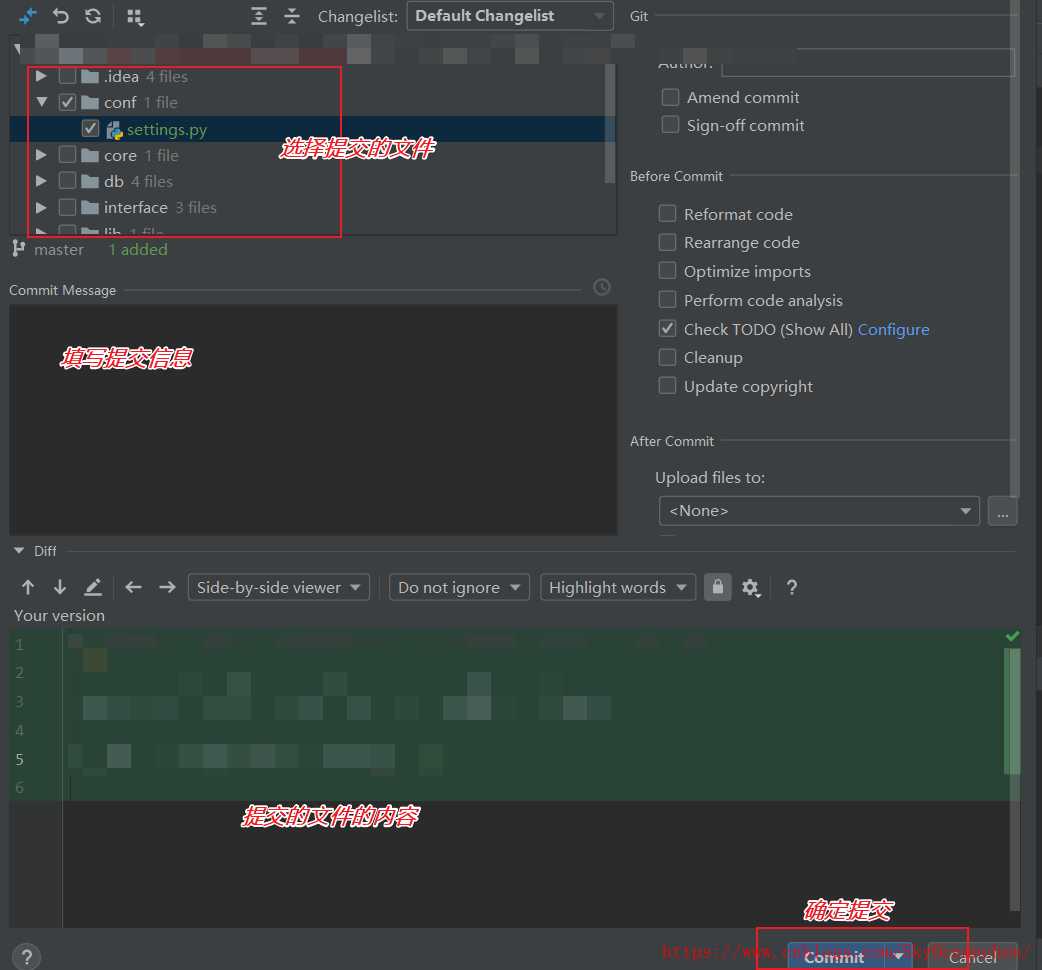Enable Reformat code before commit
The height and width of the screenshot is (970, 1042).
[667, 214]
